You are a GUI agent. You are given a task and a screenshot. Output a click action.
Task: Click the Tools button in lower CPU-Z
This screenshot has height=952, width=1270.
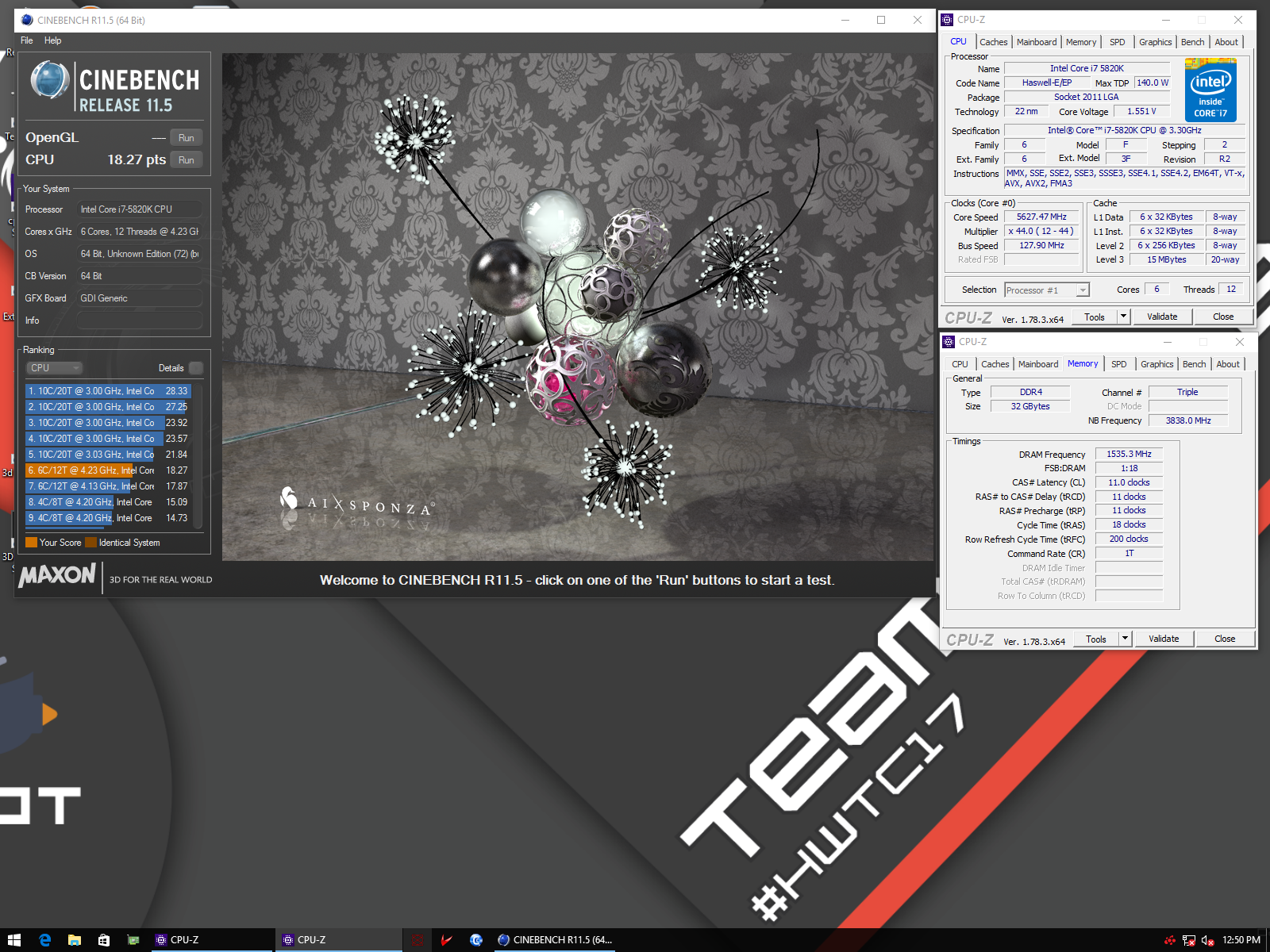pyautogui.click(x=1096, y=639)
